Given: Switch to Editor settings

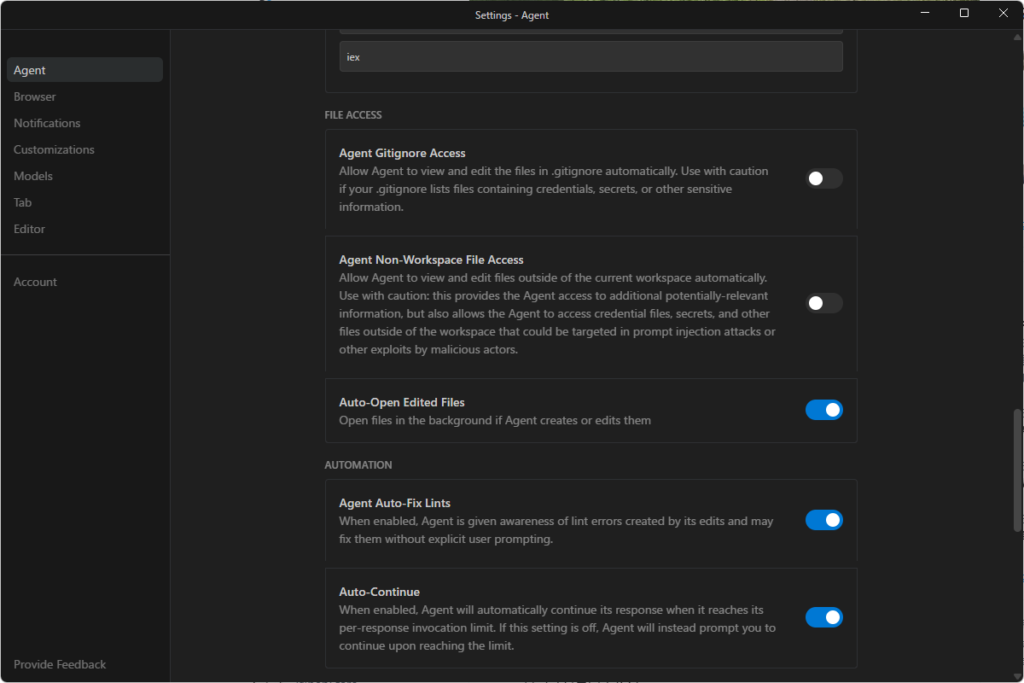Looking at the screenshot, I should (x=29, y=229).
